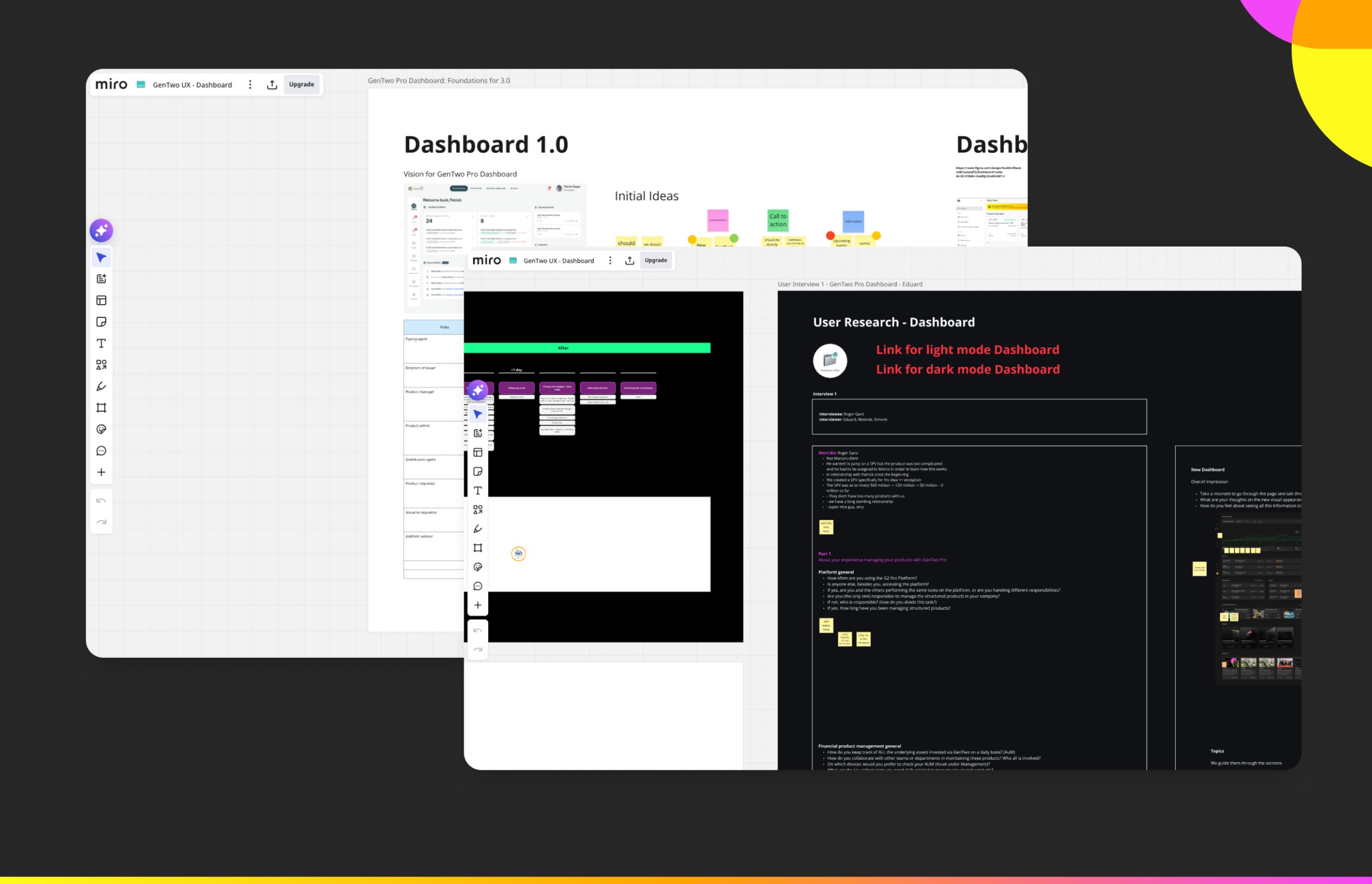Click the Export icon in front Miro window header
The width and height of the screenshot is (1372, 884).
point(630,261)
